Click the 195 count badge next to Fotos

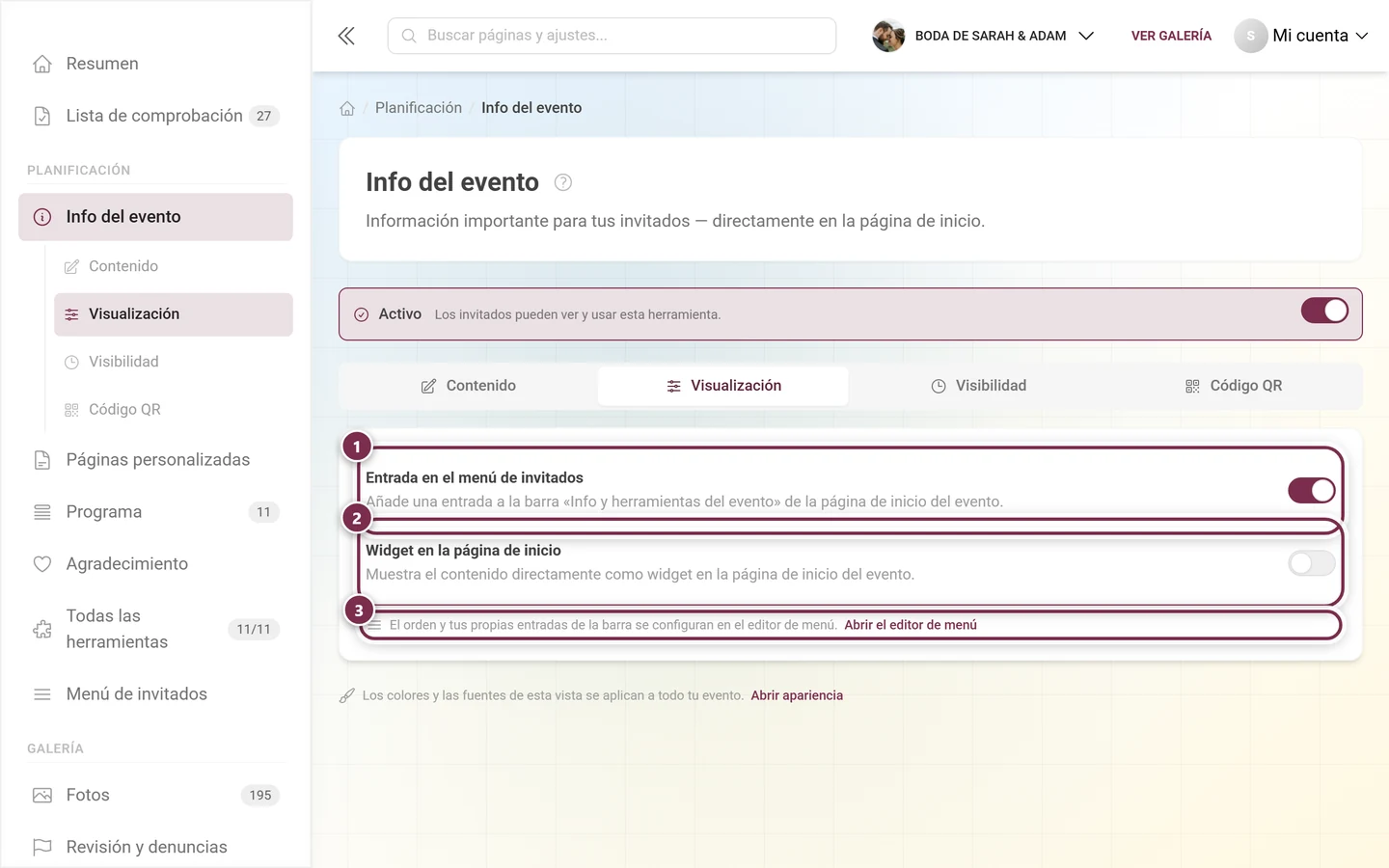tap(260, 796)
